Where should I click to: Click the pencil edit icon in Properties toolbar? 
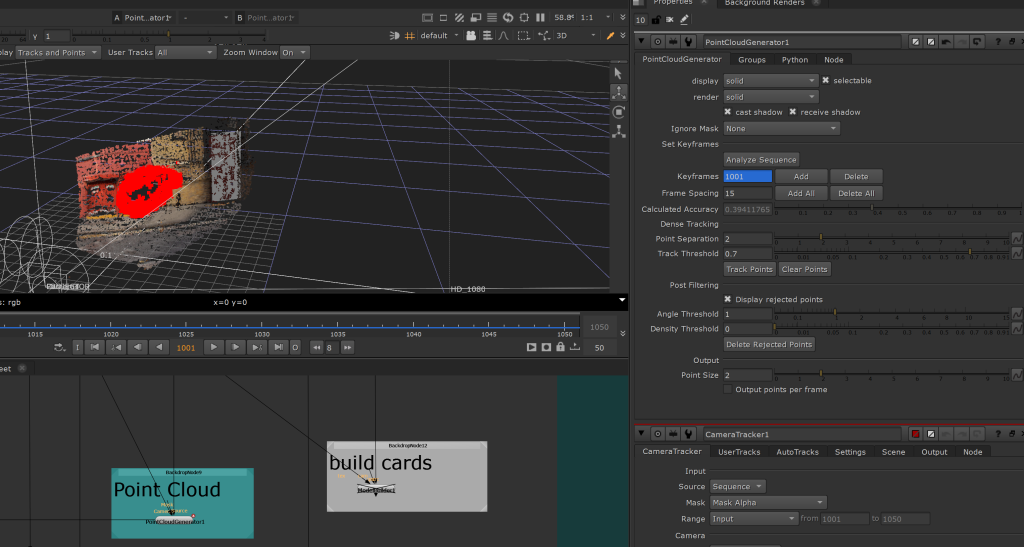(684, 20)
